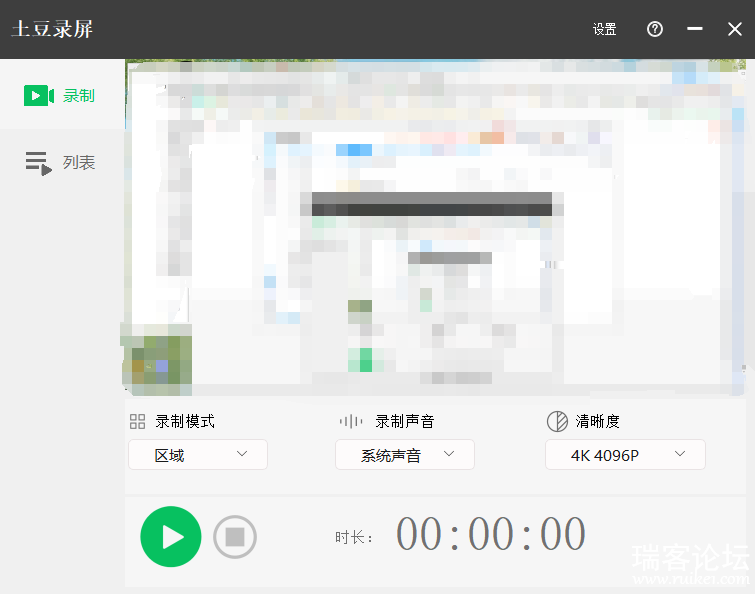Click the 清晰度 label
Screen dimensions: 755x594
[597, 422]
